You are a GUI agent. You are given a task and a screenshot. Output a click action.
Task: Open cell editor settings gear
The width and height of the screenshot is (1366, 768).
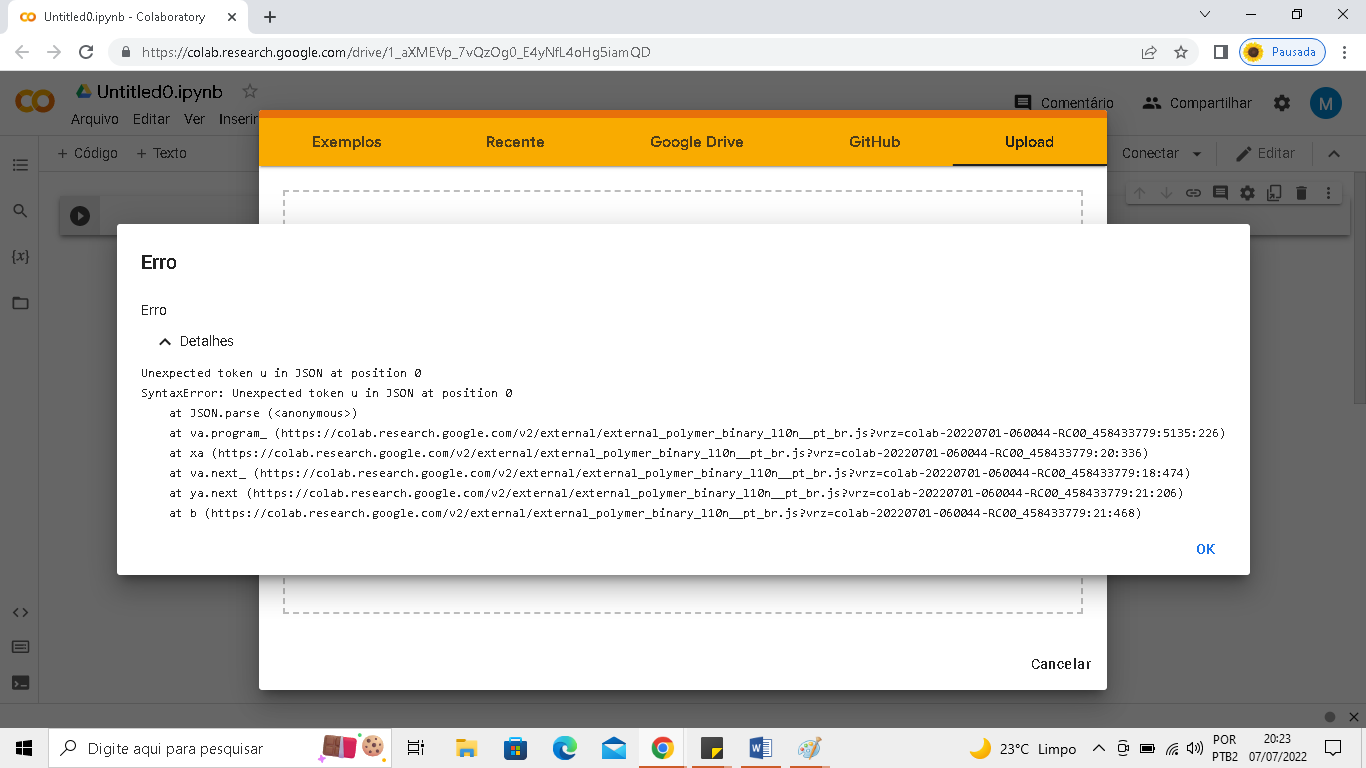click(1247, 193)
